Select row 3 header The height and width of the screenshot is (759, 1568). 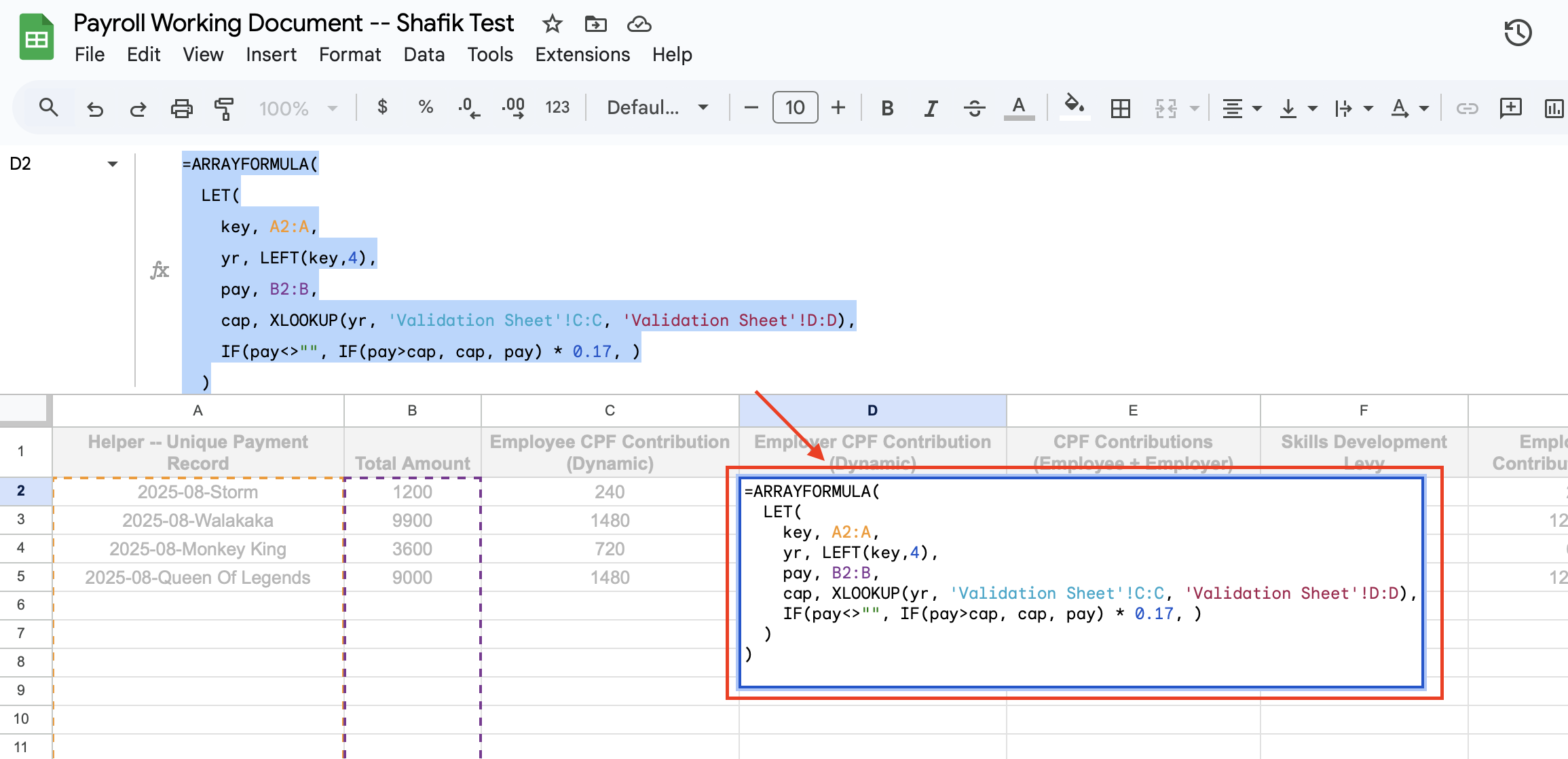21,519
